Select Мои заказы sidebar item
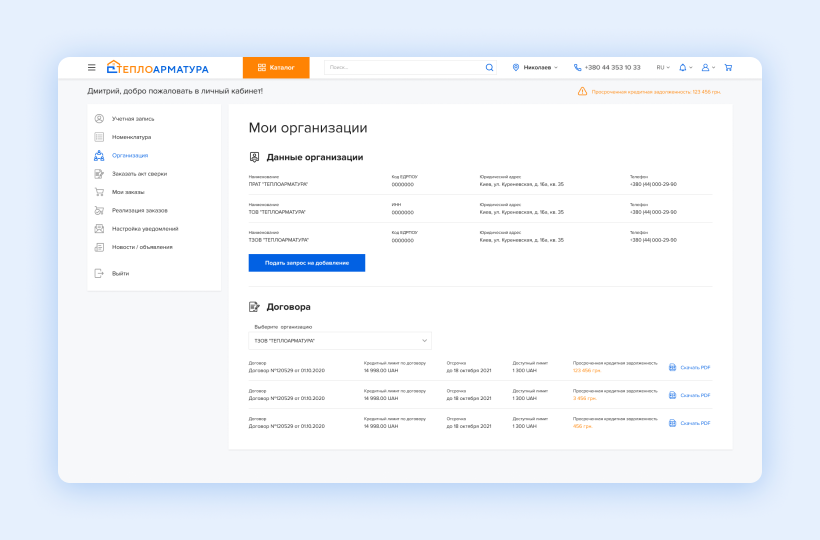Screen dimensions: 820x540 coord(128,192)
